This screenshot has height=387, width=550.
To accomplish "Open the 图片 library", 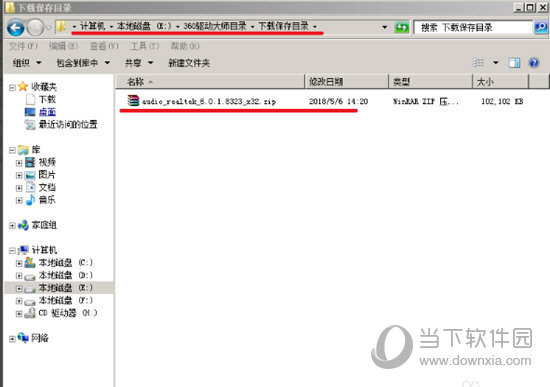I will point(47,174).
